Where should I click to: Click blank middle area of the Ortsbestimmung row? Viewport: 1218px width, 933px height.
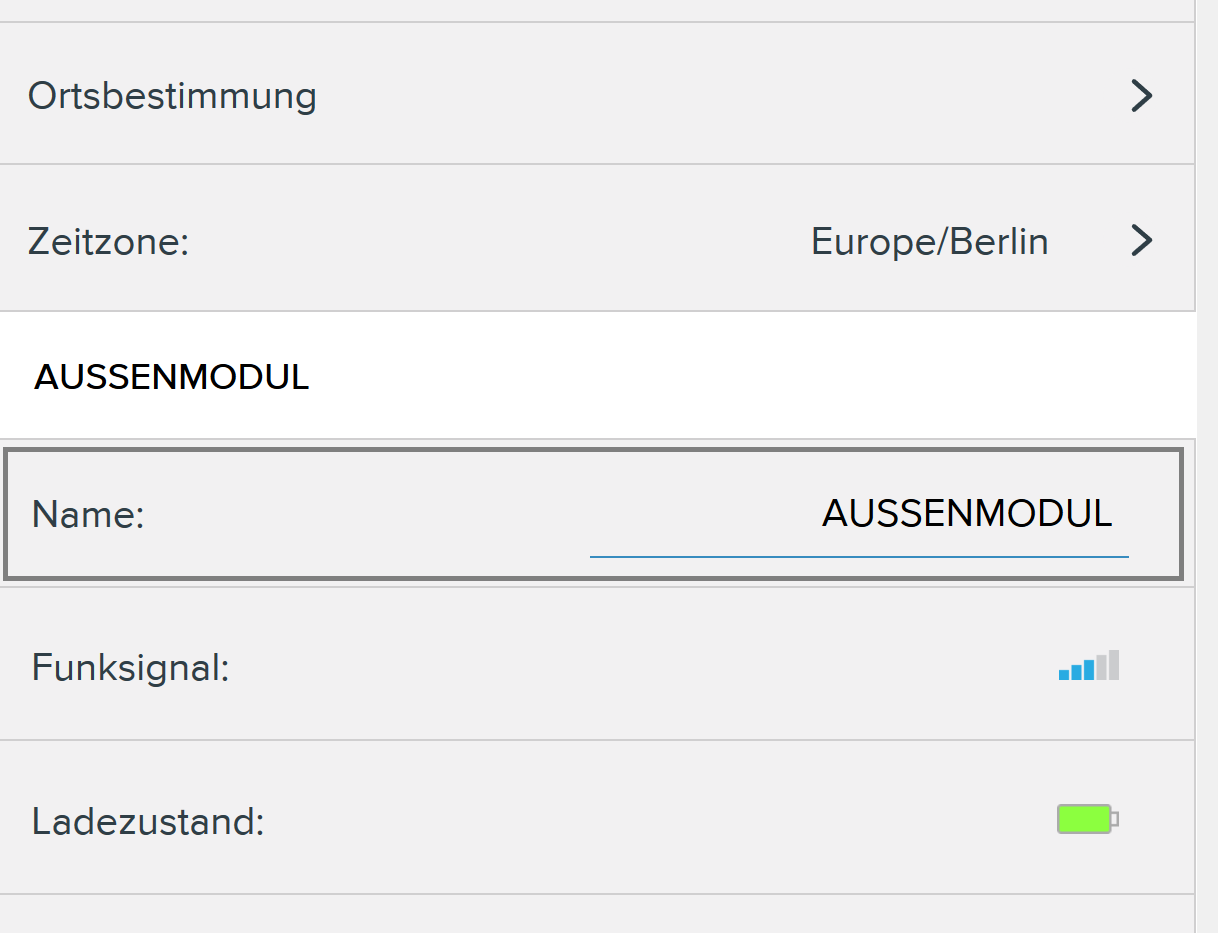click(700, 96)
